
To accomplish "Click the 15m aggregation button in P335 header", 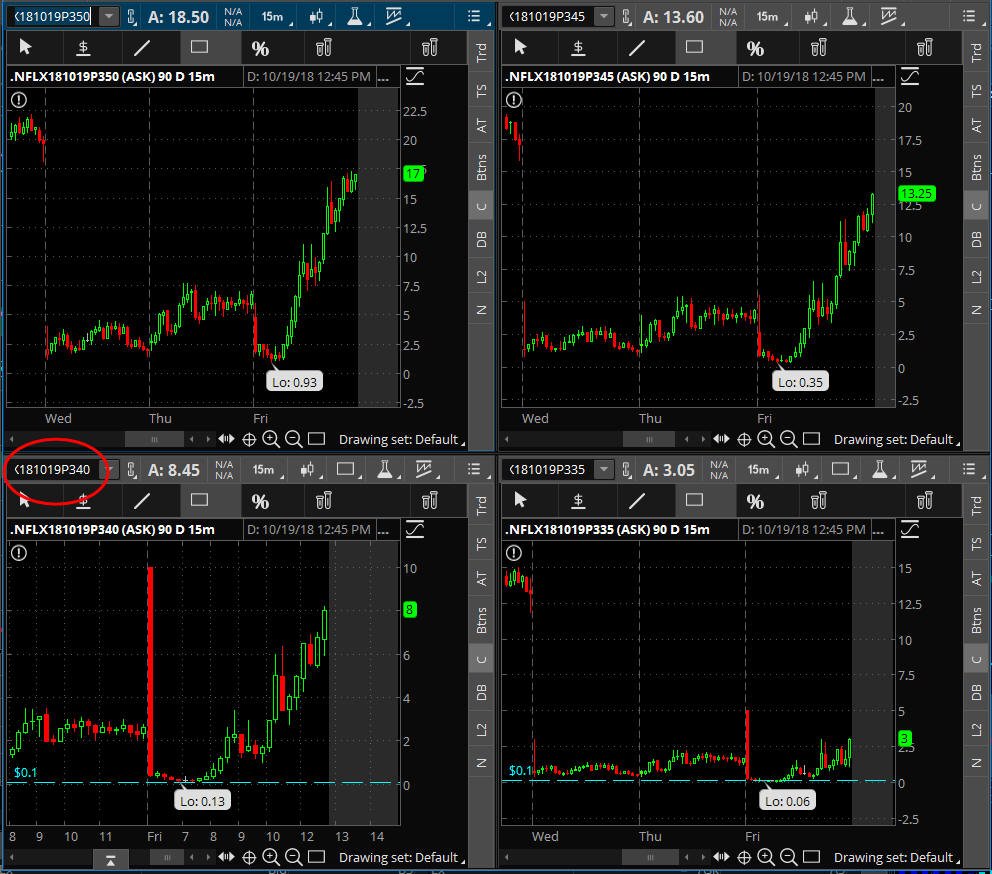I will [x=759, y=470].
